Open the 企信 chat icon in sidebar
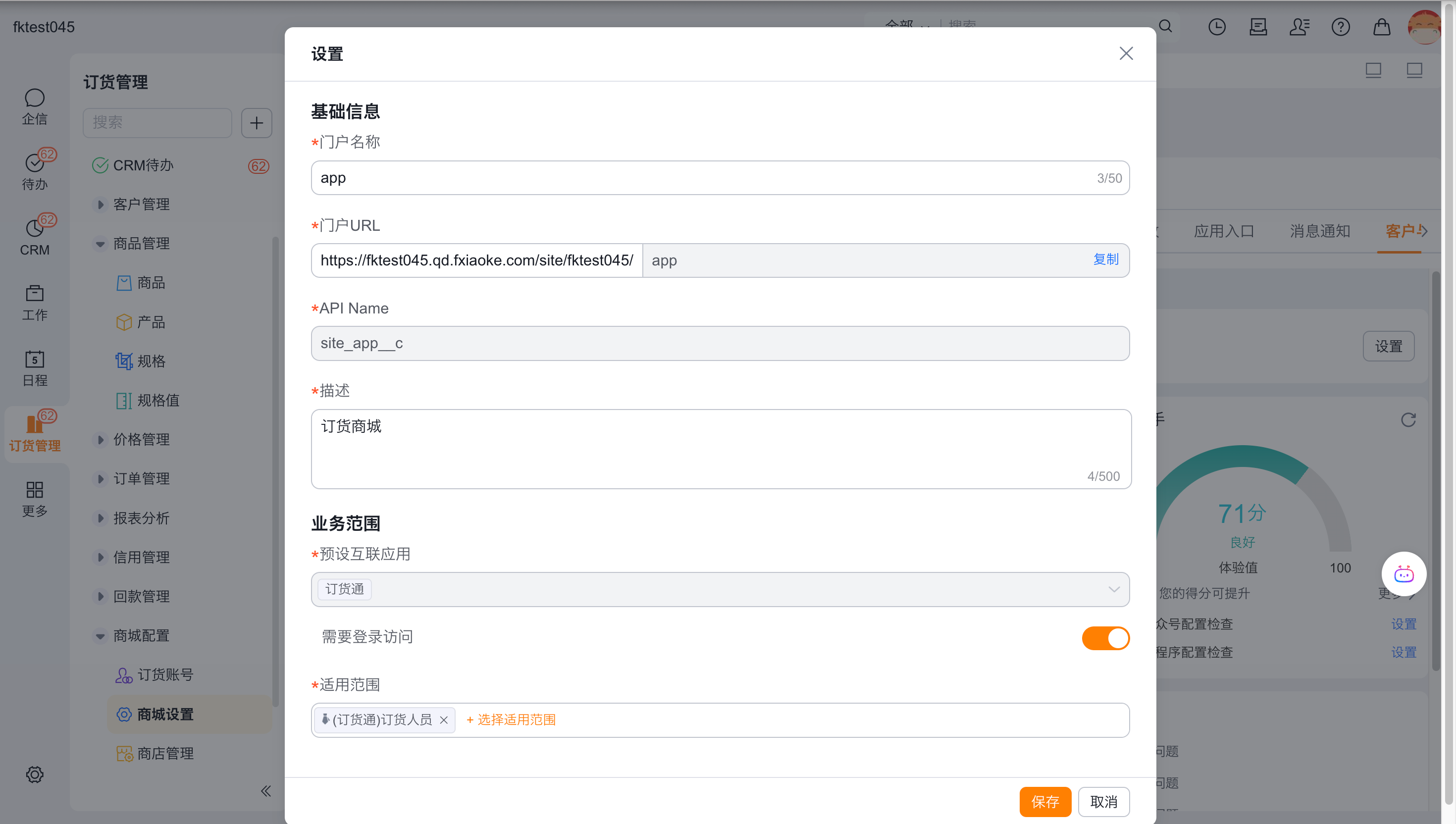 pos(35,99)
